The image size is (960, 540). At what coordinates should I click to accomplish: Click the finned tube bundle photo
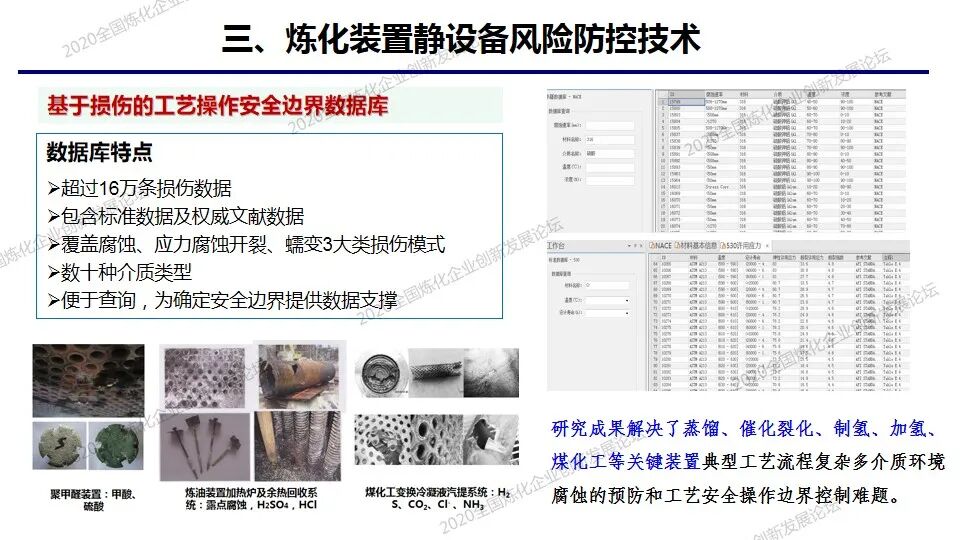click(x=298, y=446)
